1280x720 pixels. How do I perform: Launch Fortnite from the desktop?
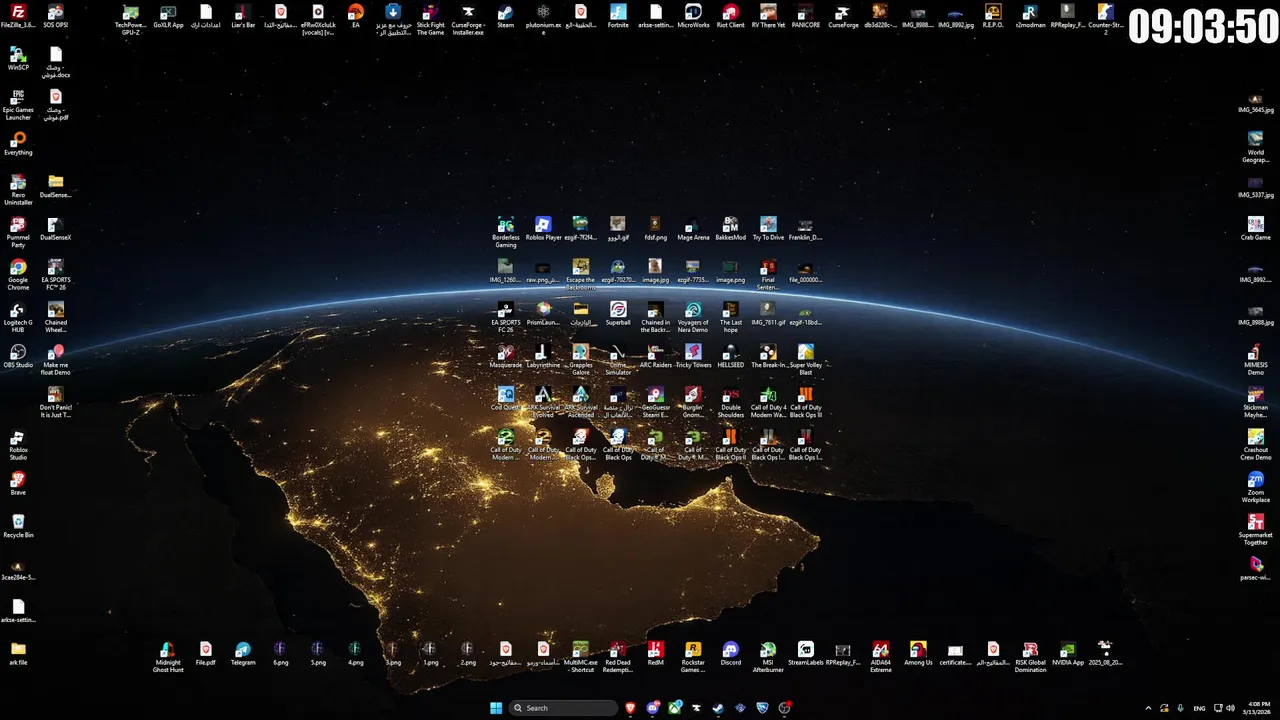tap(618, 15)
